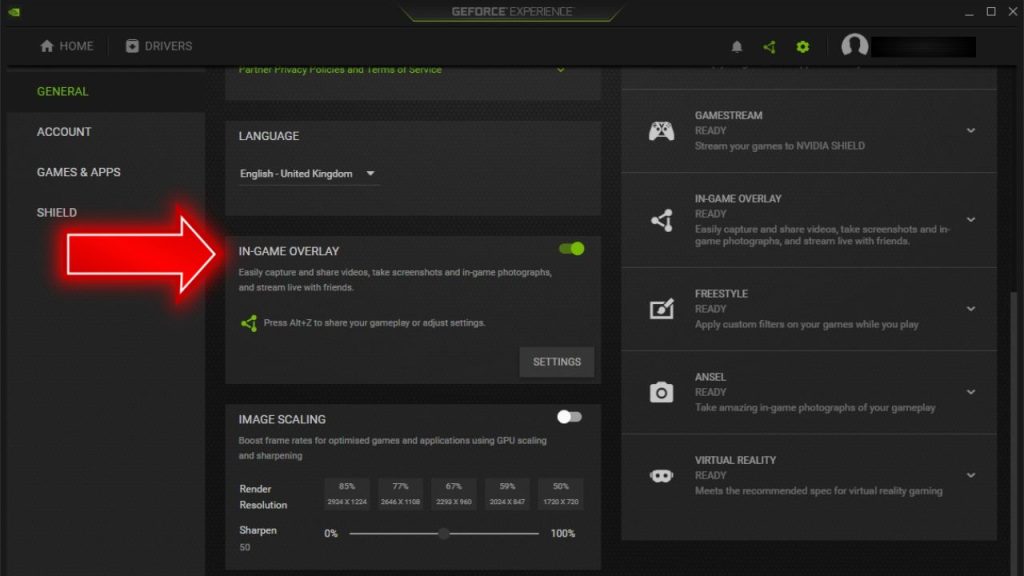This screenshot has width=1024, height=576.
Task: Switch to the Drivers tab
Action: 159,46
